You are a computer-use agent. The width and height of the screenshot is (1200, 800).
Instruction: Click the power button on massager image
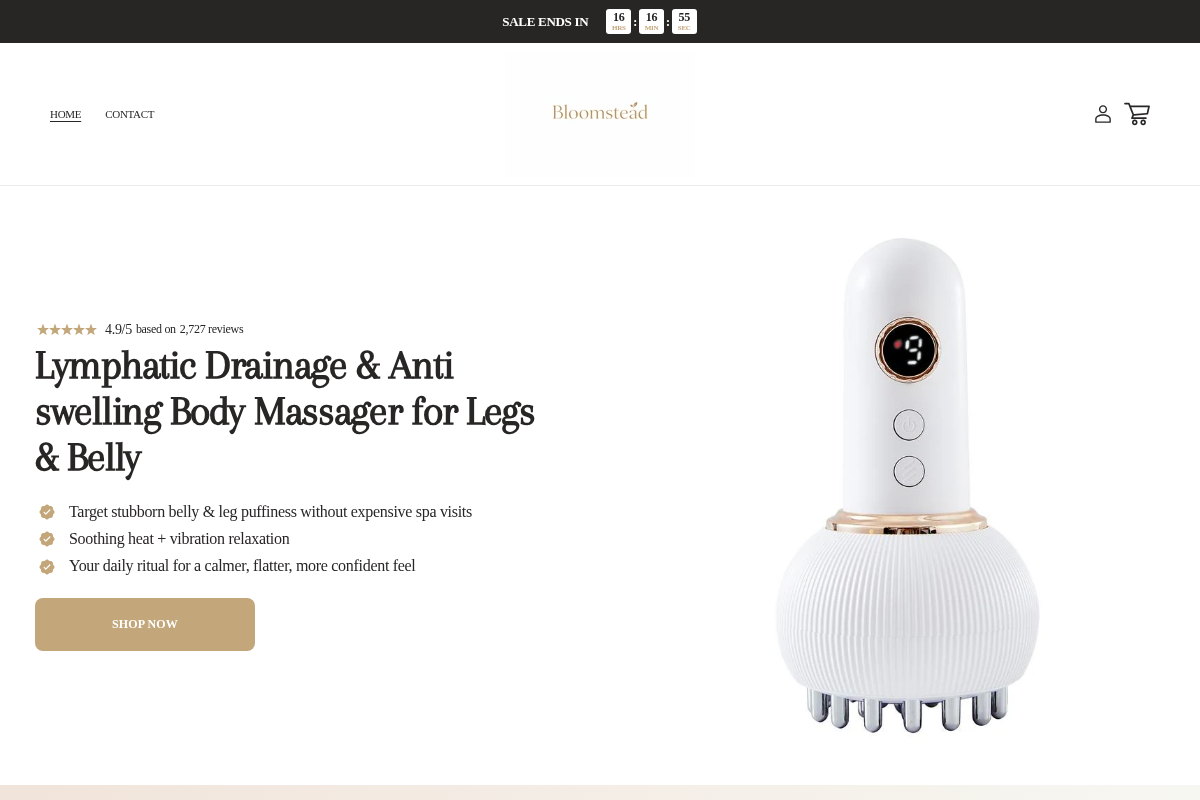coord(909,425)
